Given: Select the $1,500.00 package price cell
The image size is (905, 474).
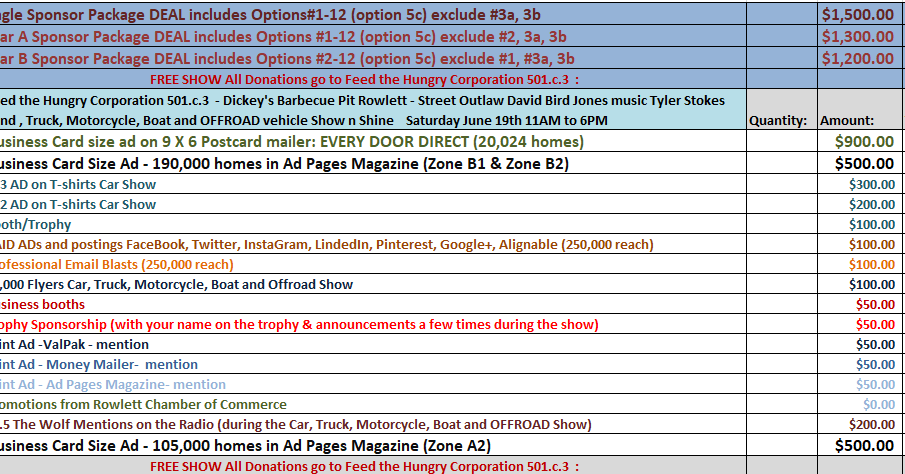Looking at the screenshot, I should pos(857,14).
